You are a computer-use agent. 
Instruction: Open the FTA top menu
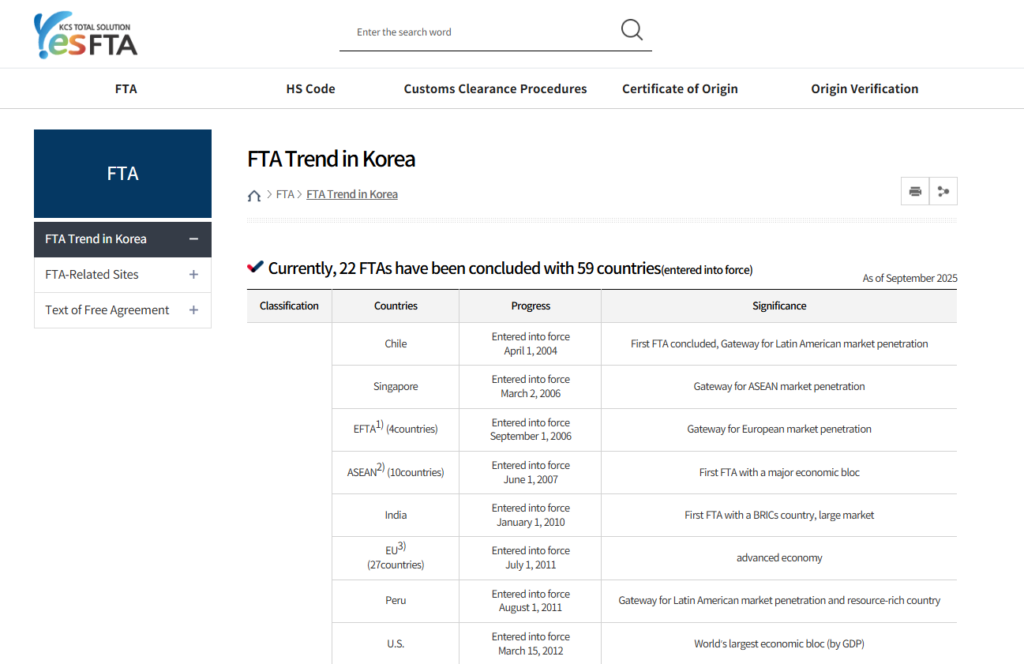click(x=126, y=89)
